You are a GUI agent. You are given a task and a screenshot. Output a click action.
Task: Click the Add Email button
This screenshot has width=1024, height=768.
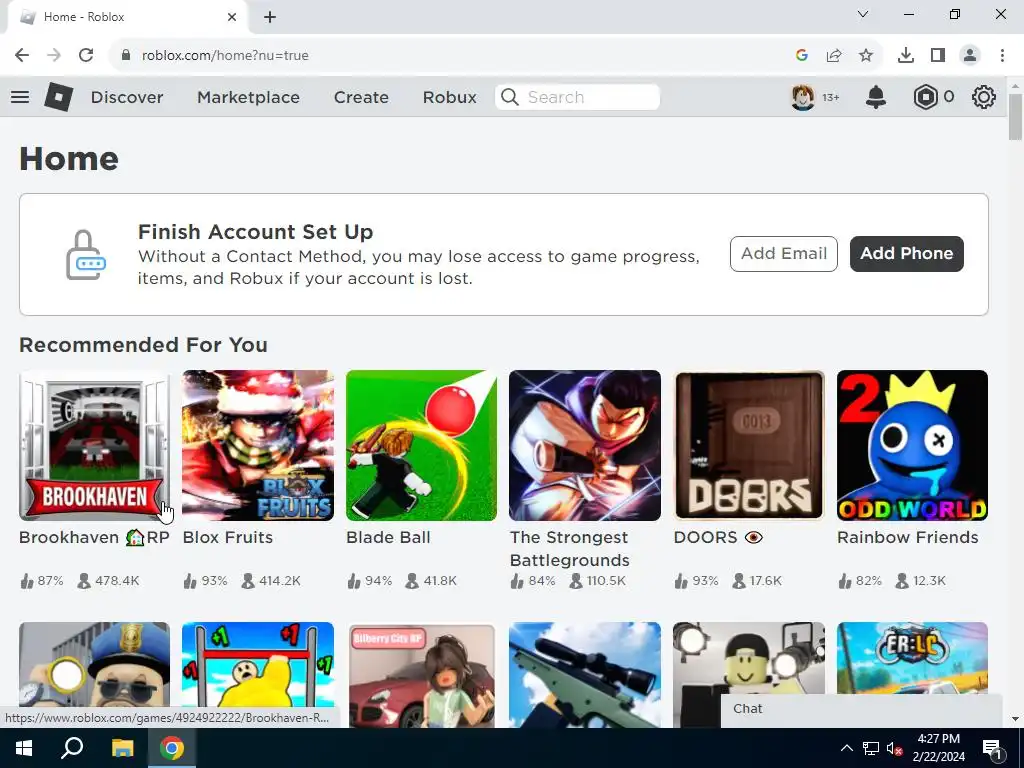click(x=784, y=253)
